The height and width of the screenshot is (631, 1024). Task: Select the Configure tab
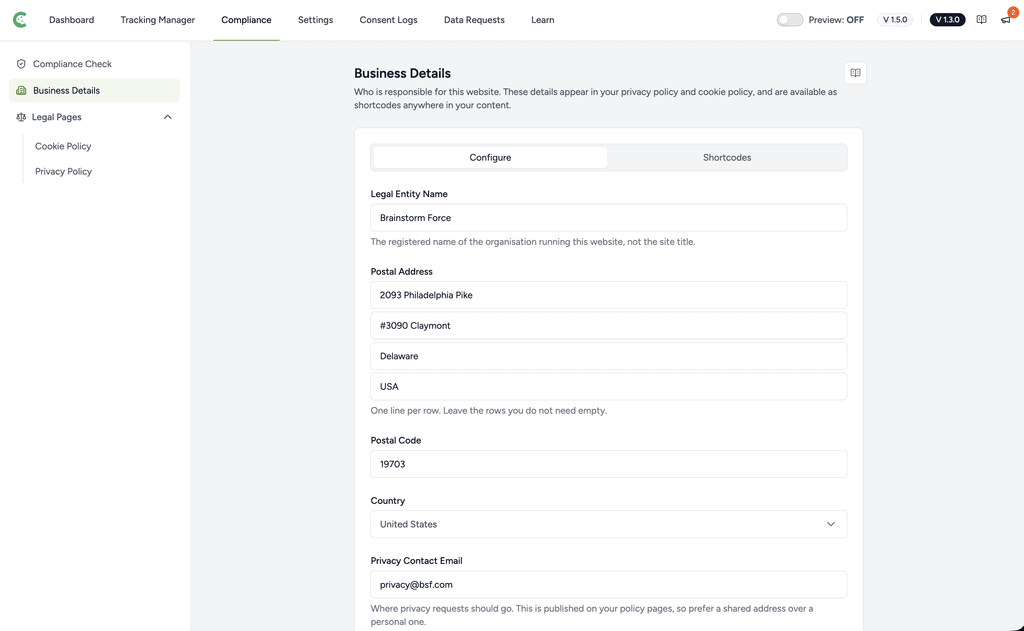pyautogui.click(x=490, y=157)
